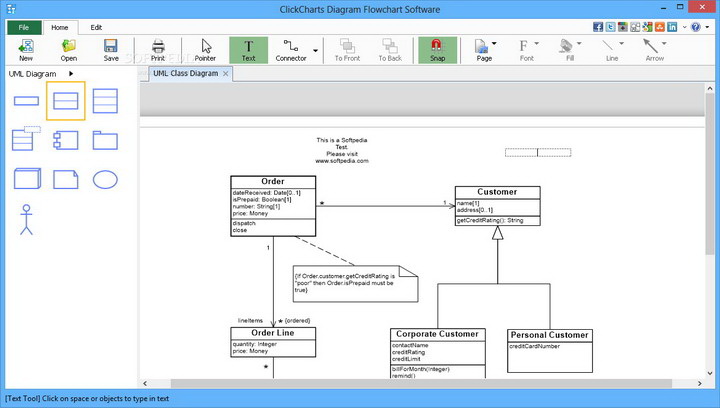Viewport: 720px width, 408px height.
Task: Click the generalization triangle under Customer
Action: click(497, 233)
